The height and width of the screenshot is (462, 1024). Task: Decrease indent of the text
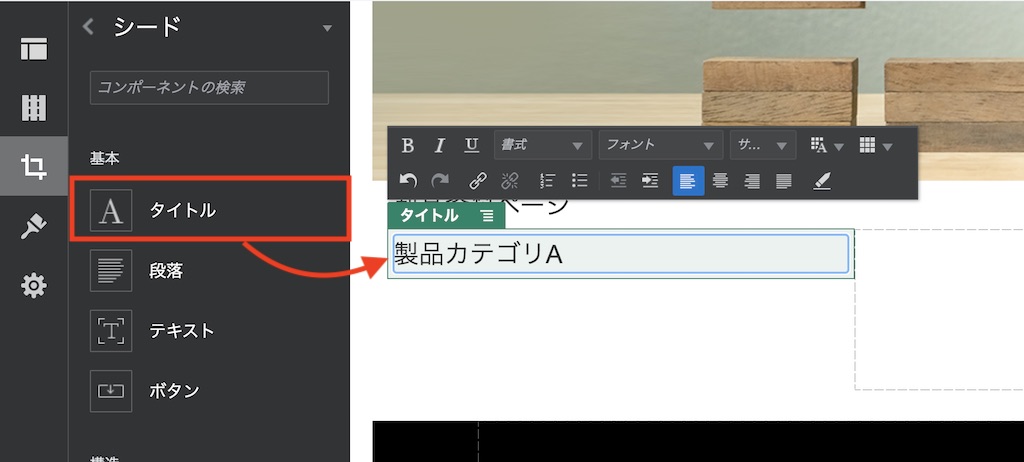(x=618, y=181)
